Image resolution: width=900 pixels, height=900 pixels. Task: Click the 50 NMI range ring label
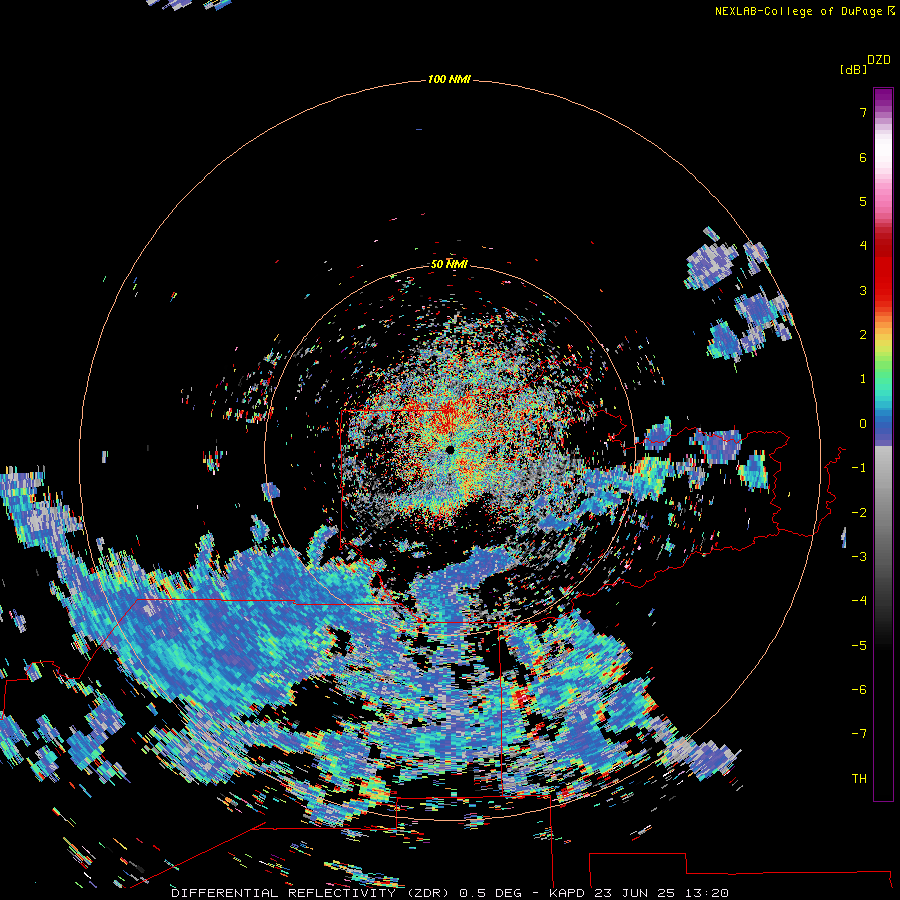[449, 264]
